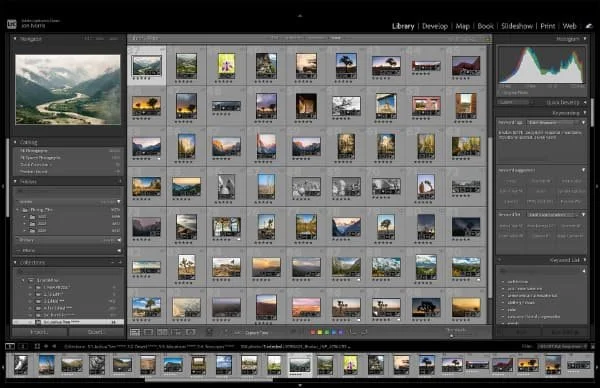Apply purple color label from toolbar
The height and width of the screenshot is (388, 600).
[341, 332]
